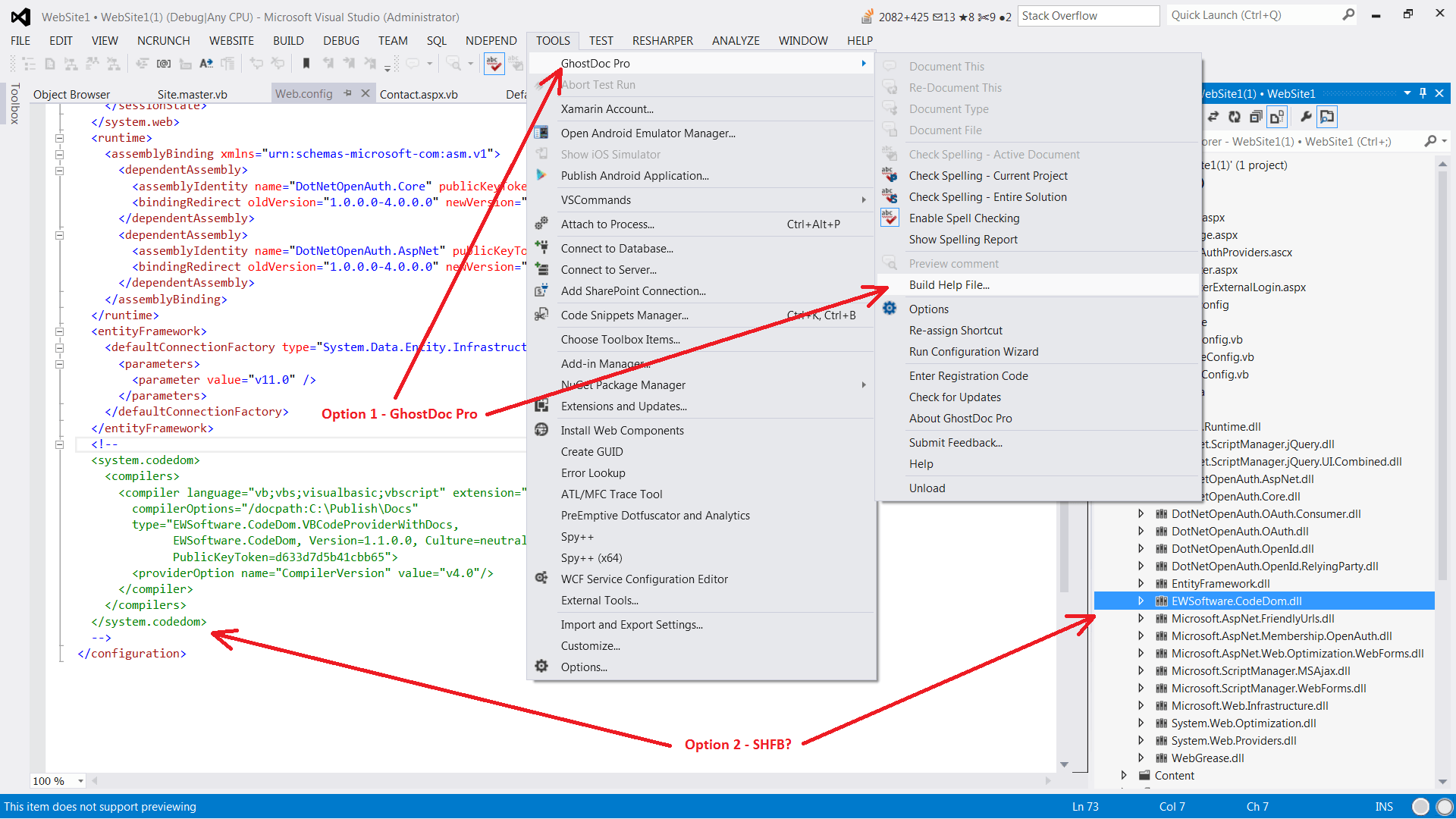Focus the Stack Overflow search field
Viewport: 1456px width, 819px height.
tap(1088, 16)
